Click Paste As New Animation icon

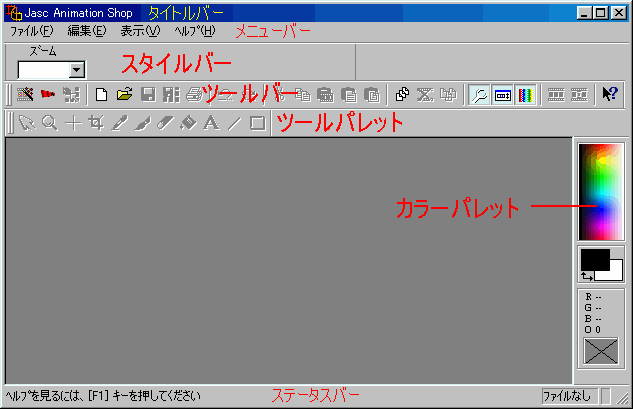point(325,95)
